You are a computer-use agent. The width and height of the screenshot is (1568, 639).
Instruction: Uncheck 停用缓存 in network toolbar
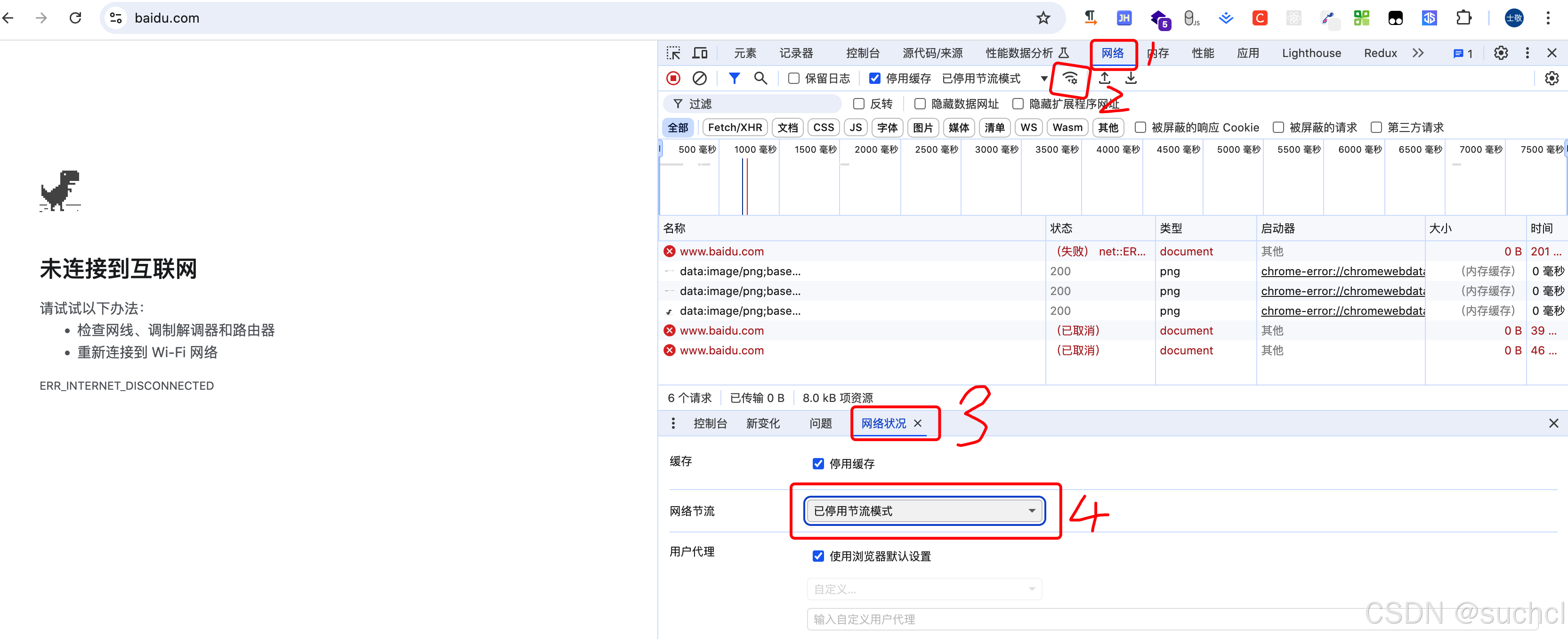coord(875,78)
